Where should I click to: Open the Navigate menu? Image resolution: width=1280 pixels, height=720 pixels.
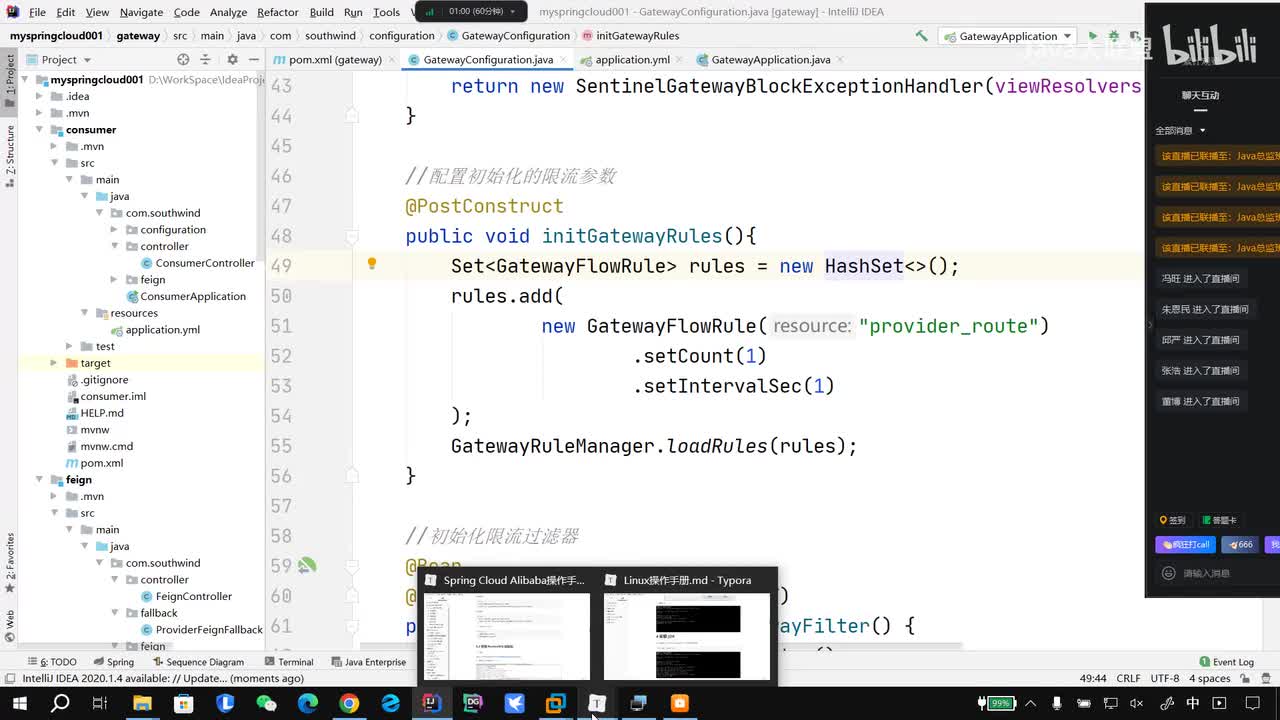(141, 12)
